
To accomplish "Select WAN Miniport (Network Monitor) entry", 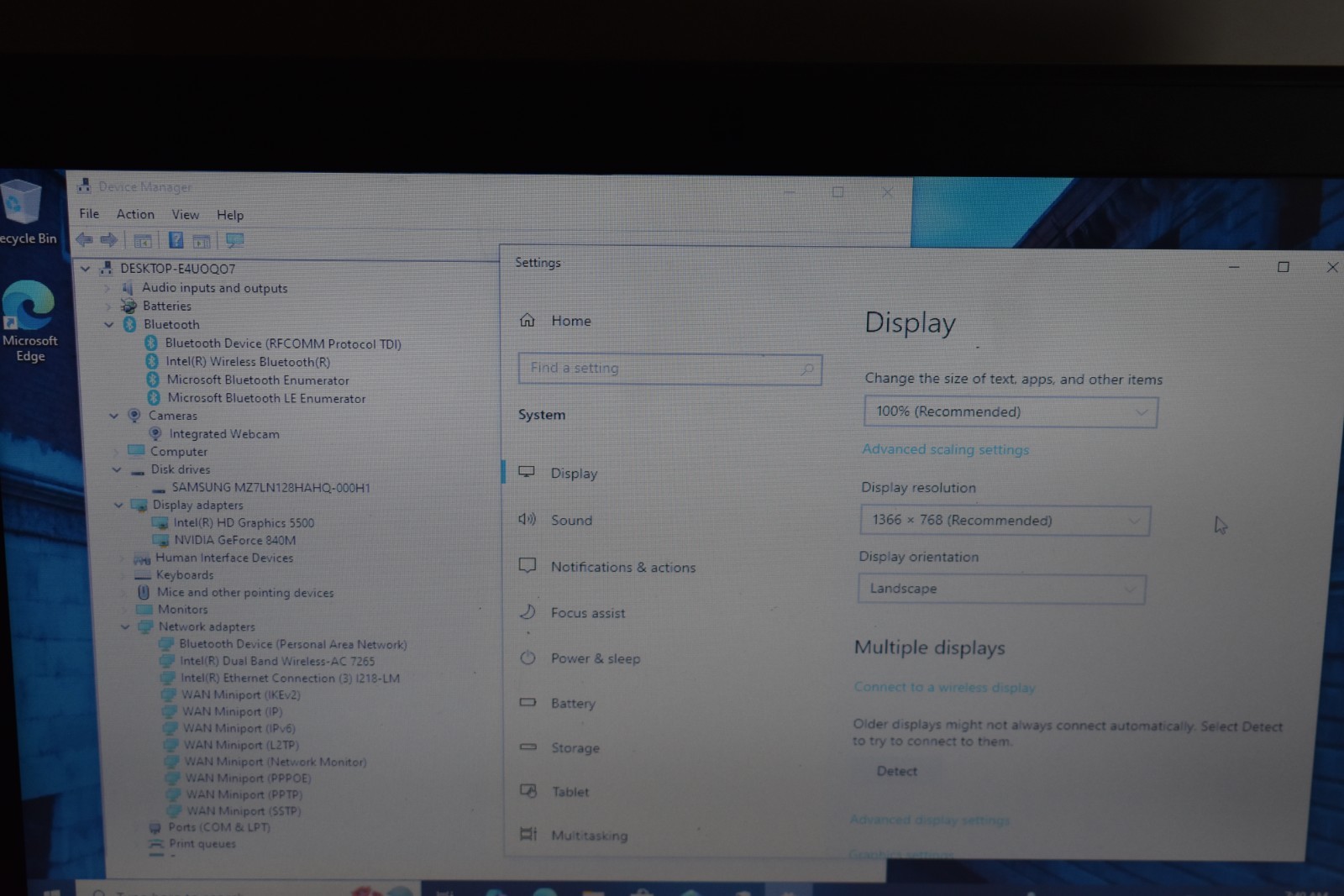I will (276, 762).
